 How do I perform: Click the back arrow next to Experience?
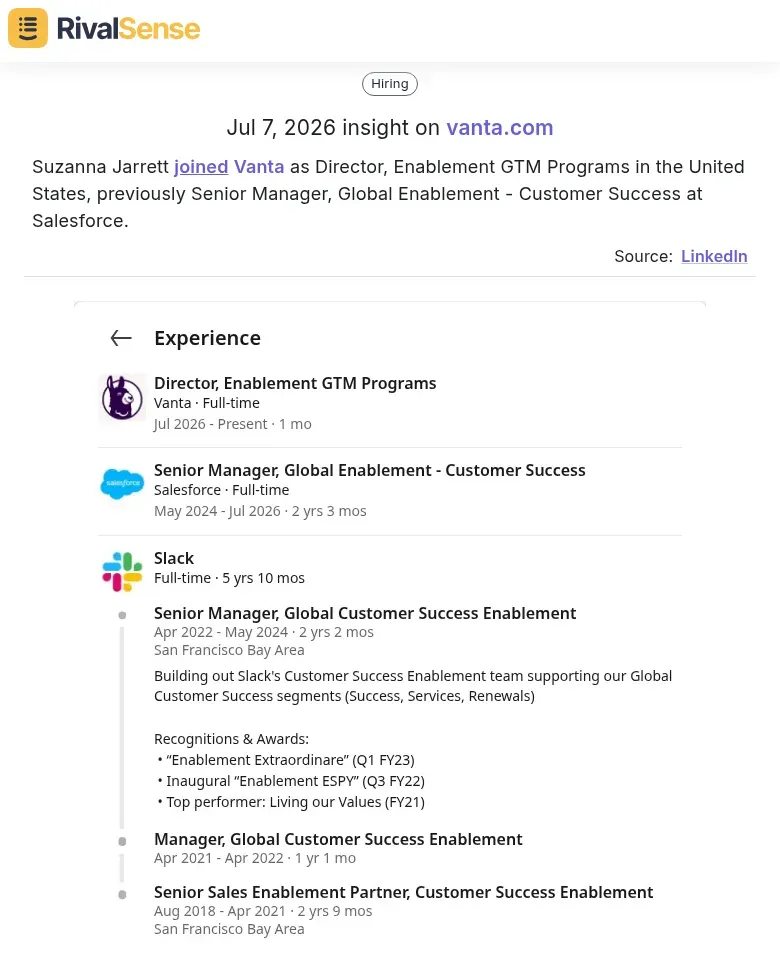point(121,337)
